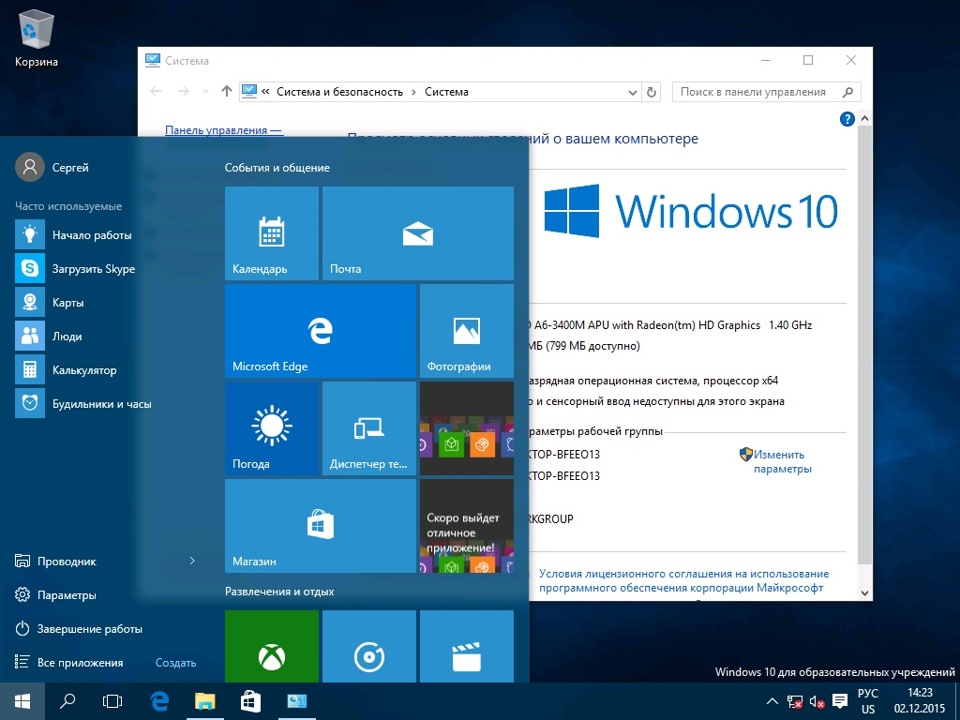Open File Explorer from the taskbar
Viewport: 960px width, 720px height.
pos(205,701)
